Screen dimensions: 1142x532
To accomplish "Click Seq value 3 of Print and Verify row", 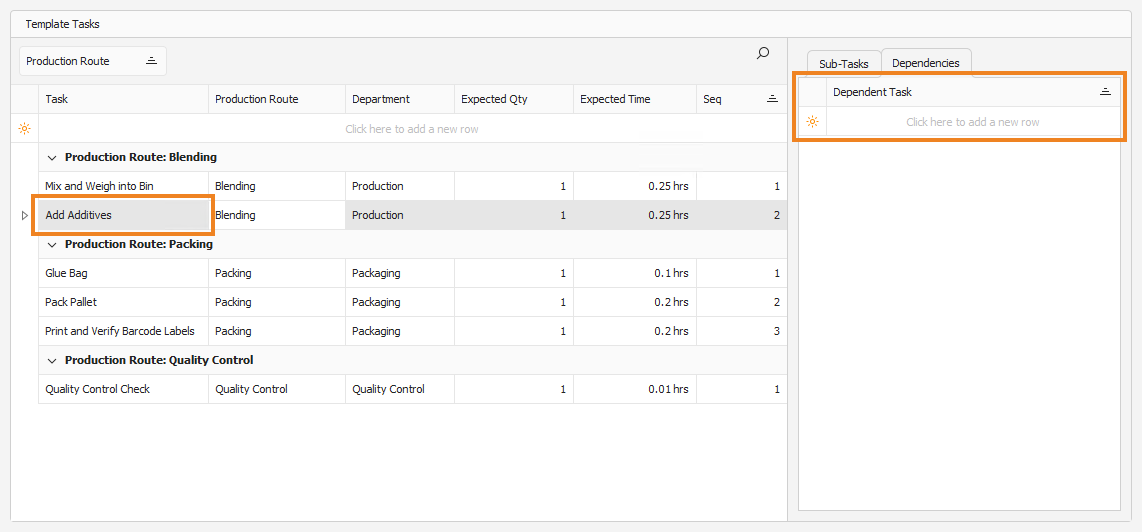I will pos(741,331).
